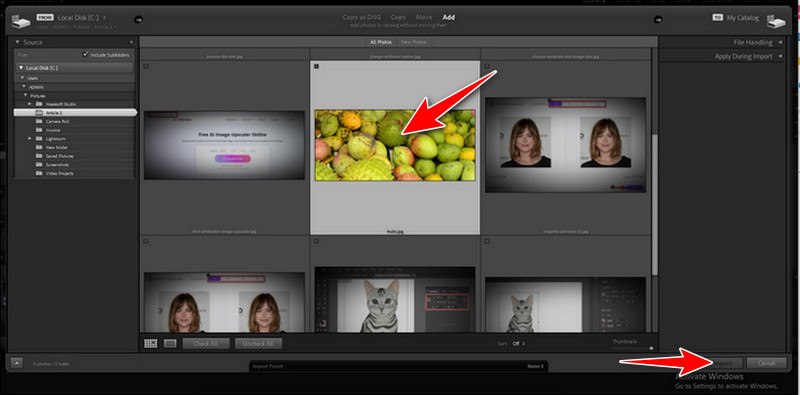Collapse the Source panel triangle
This screenshot has height=395, width=800.
coord(17,42)
